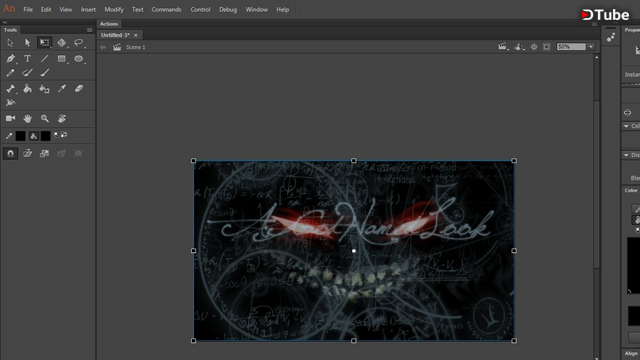Open the Commands menu
This screenshot has width=640, height=360.
click(x=166, y=9)
